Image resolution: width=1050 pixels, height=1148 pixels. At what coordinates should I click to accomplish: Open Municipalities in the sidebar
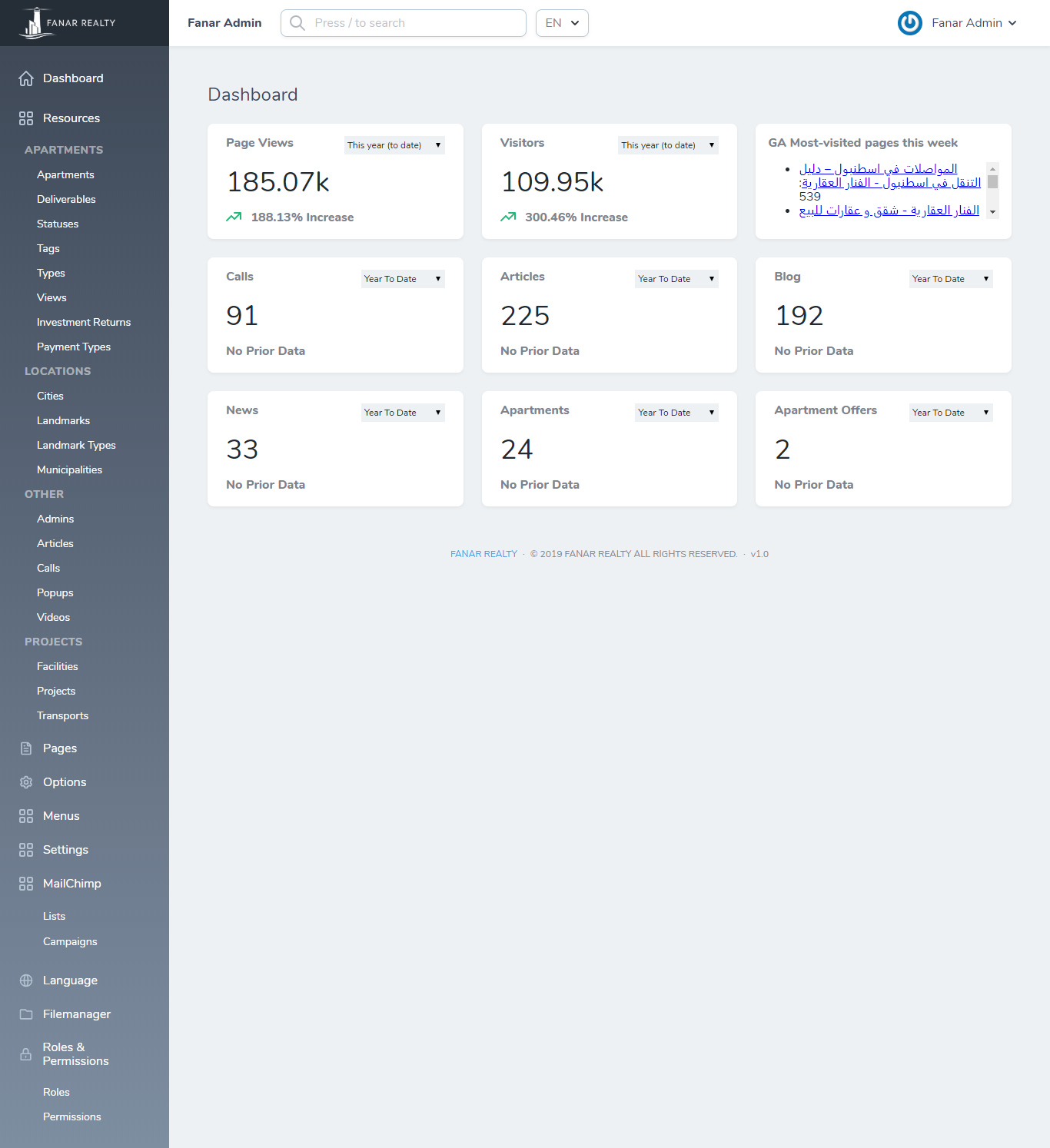pos(69,470)
